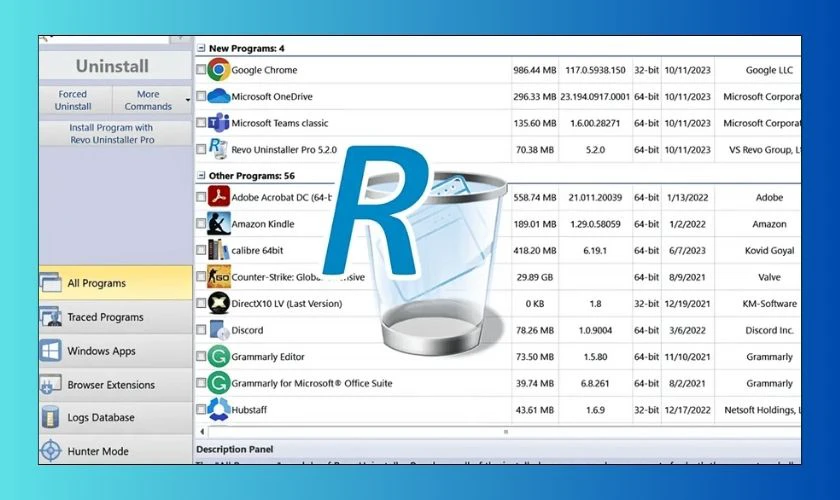This screenshot has height=500, width=840.
Task: Click the Hubstaff program icon
Action: click(x=219, y=409)
